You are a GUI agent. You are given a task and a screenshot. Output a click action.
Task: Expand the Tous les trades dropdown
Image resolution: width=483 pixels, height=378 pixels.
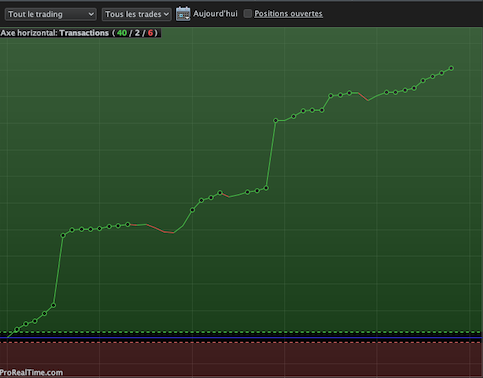(x=137, y=14)
